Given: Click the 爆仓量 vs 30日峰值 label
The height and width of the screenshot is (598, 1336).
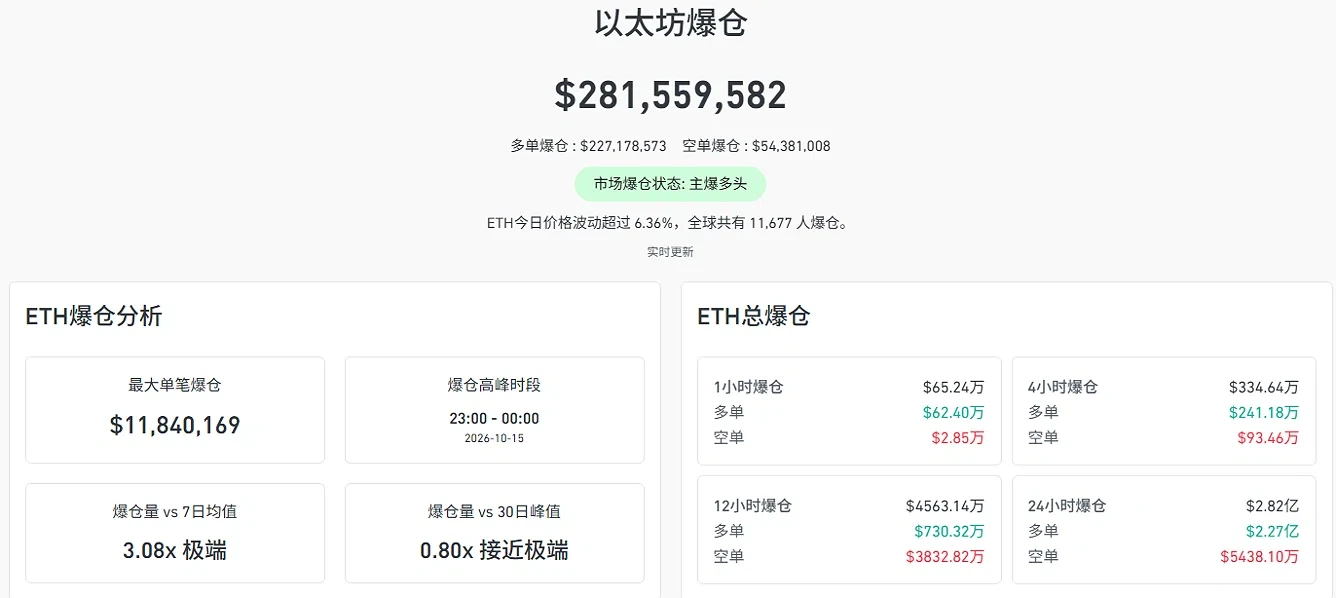Looking at the screenshot, I should (494, 511).
